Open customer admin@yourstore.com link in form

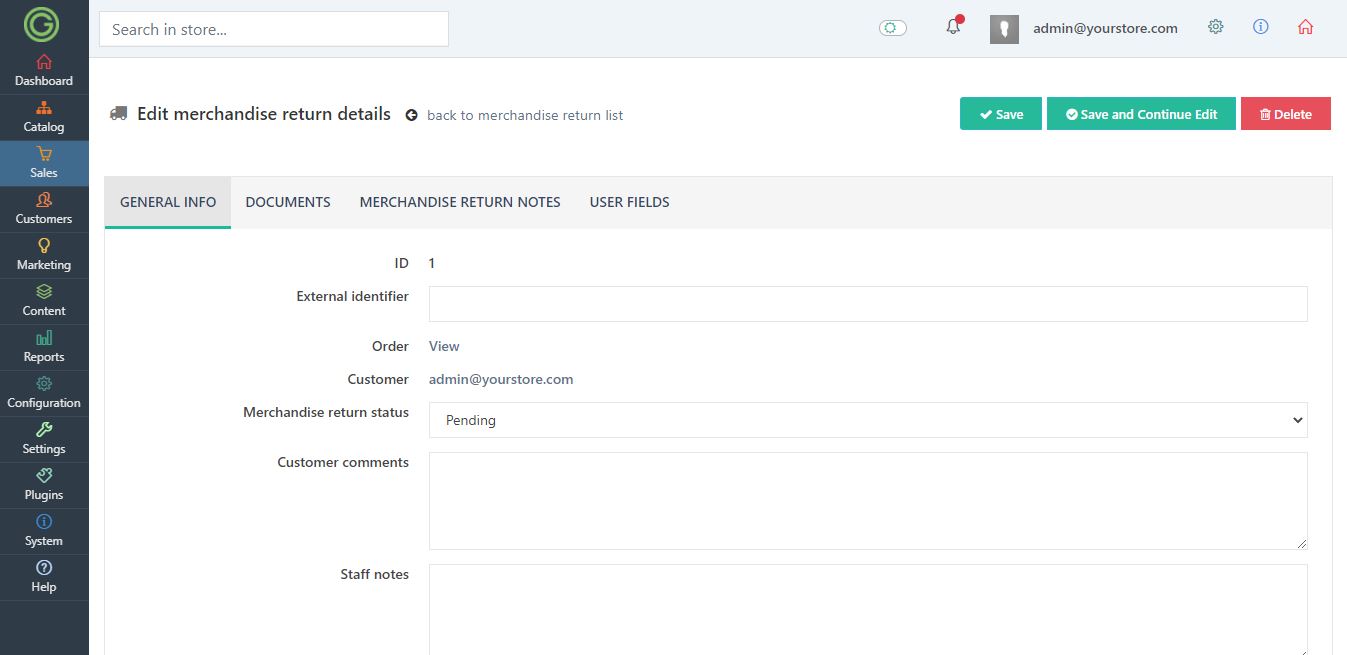[501, 379]
